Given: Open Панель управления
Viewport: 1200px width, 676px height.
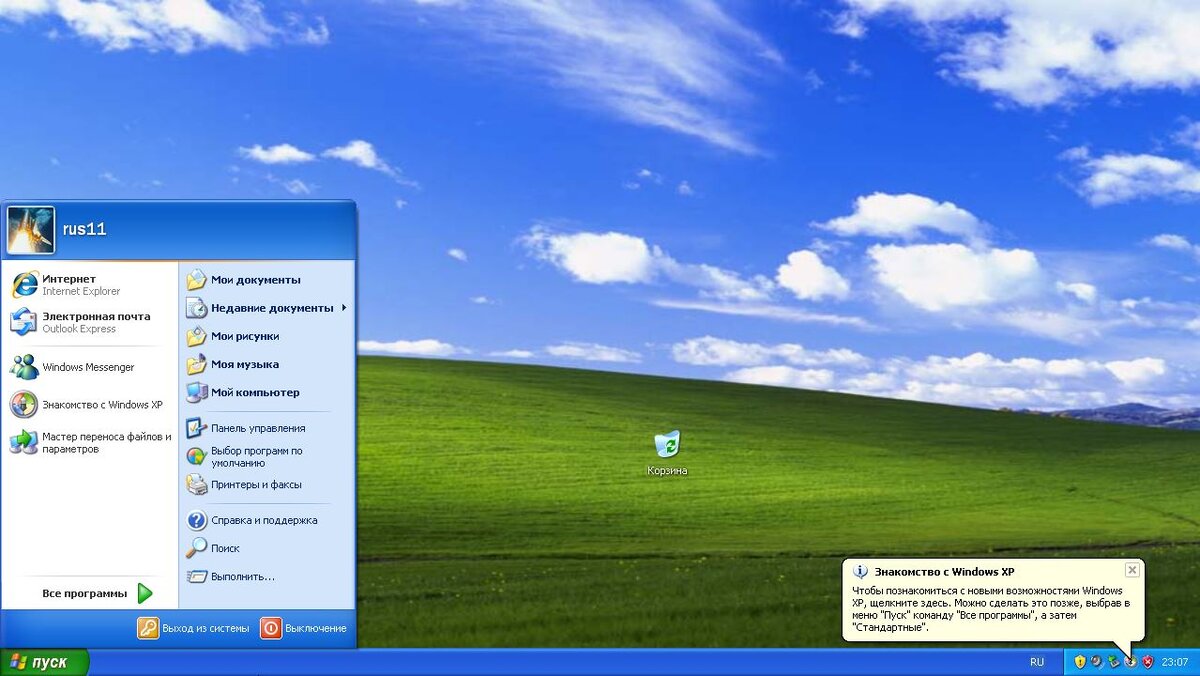Looking at the screenshot, I should click(267, 428).
